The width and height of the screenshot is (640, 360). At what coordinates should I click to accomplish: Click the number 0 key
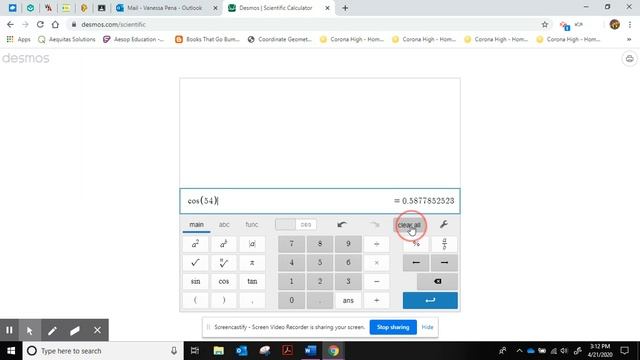pos(291,300)
